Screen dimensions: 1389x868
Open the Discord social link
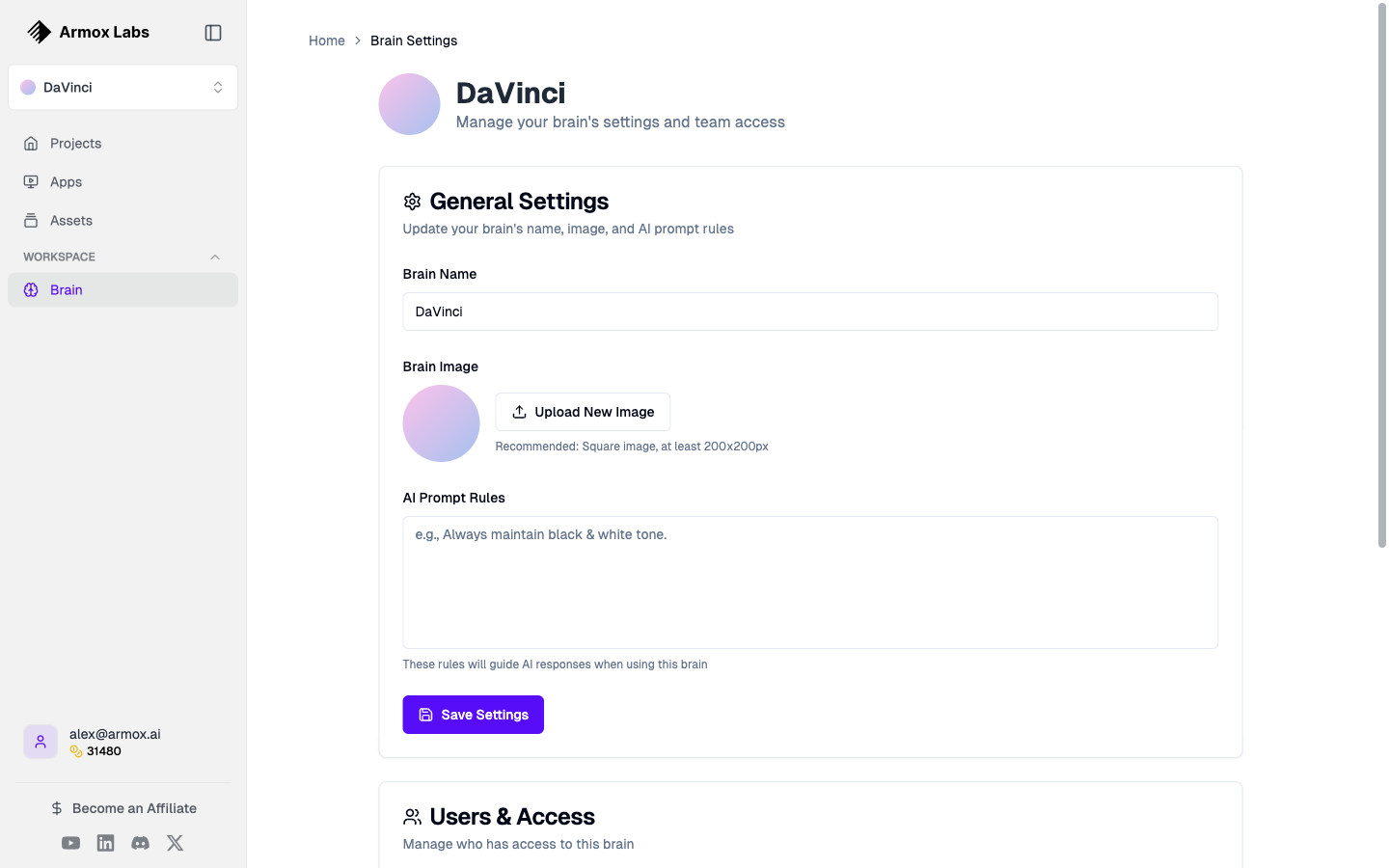141,843
